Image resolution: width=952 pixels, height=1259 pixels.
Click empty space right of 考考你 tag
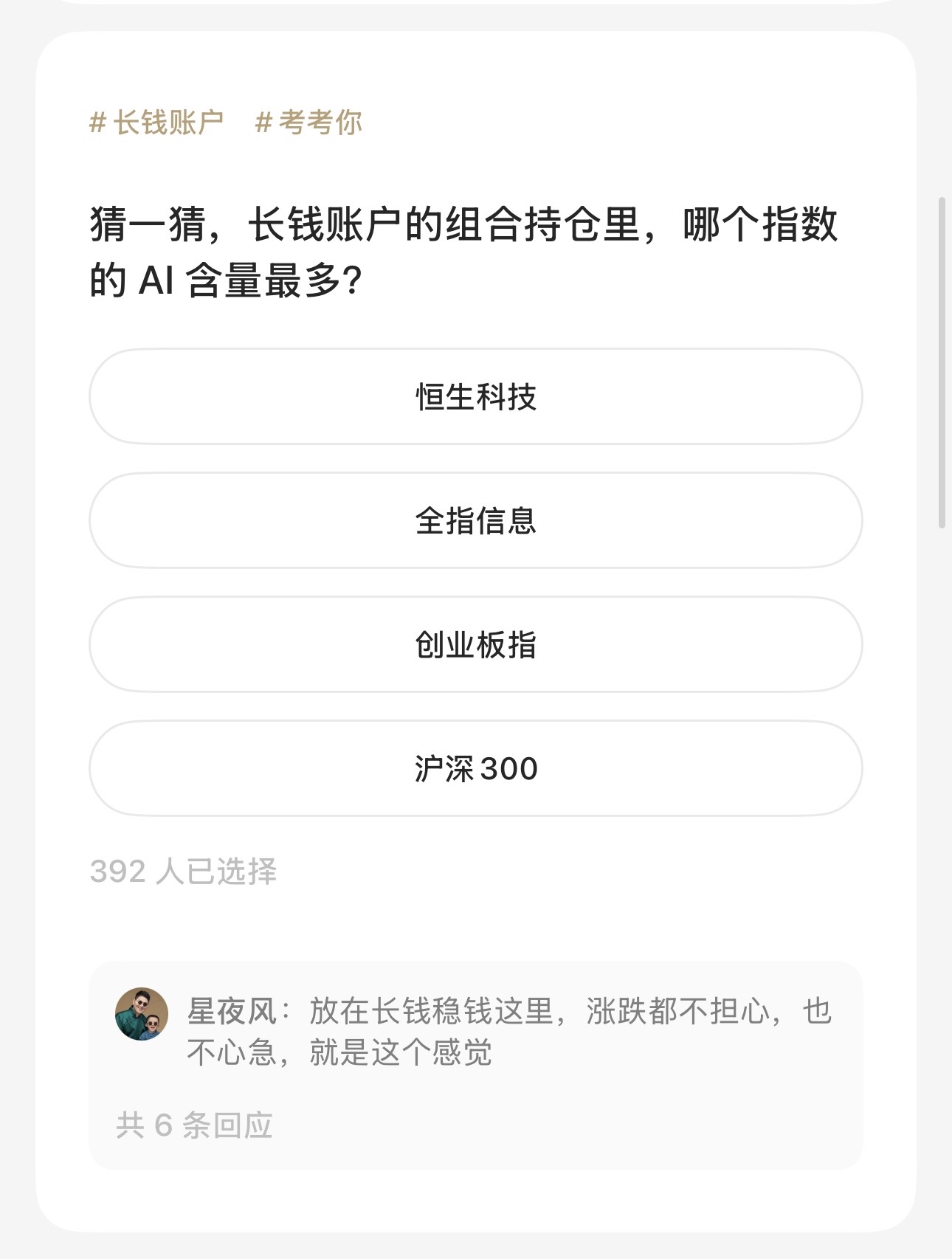613,123
